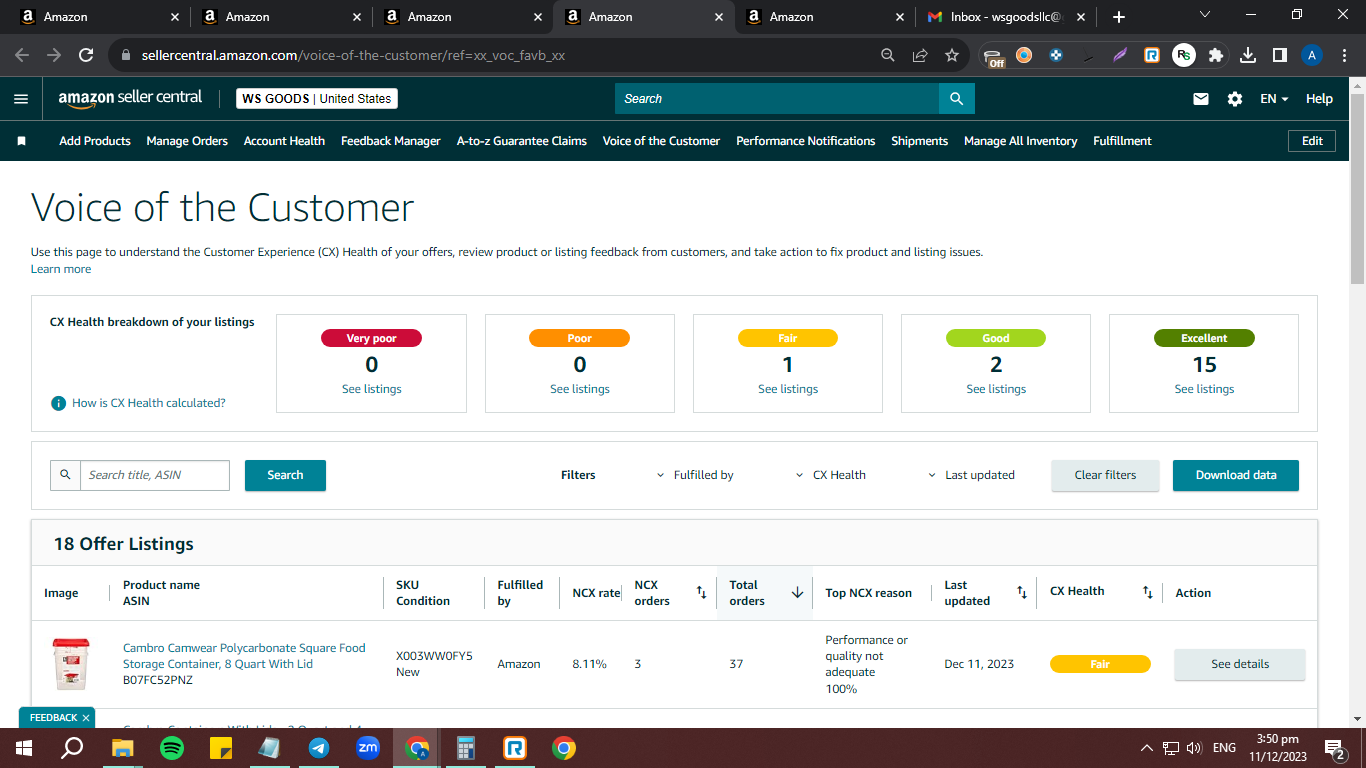This screenshot has width=1366, height=768.
Task: Open Windows Start menu
Action: (24, 748)
